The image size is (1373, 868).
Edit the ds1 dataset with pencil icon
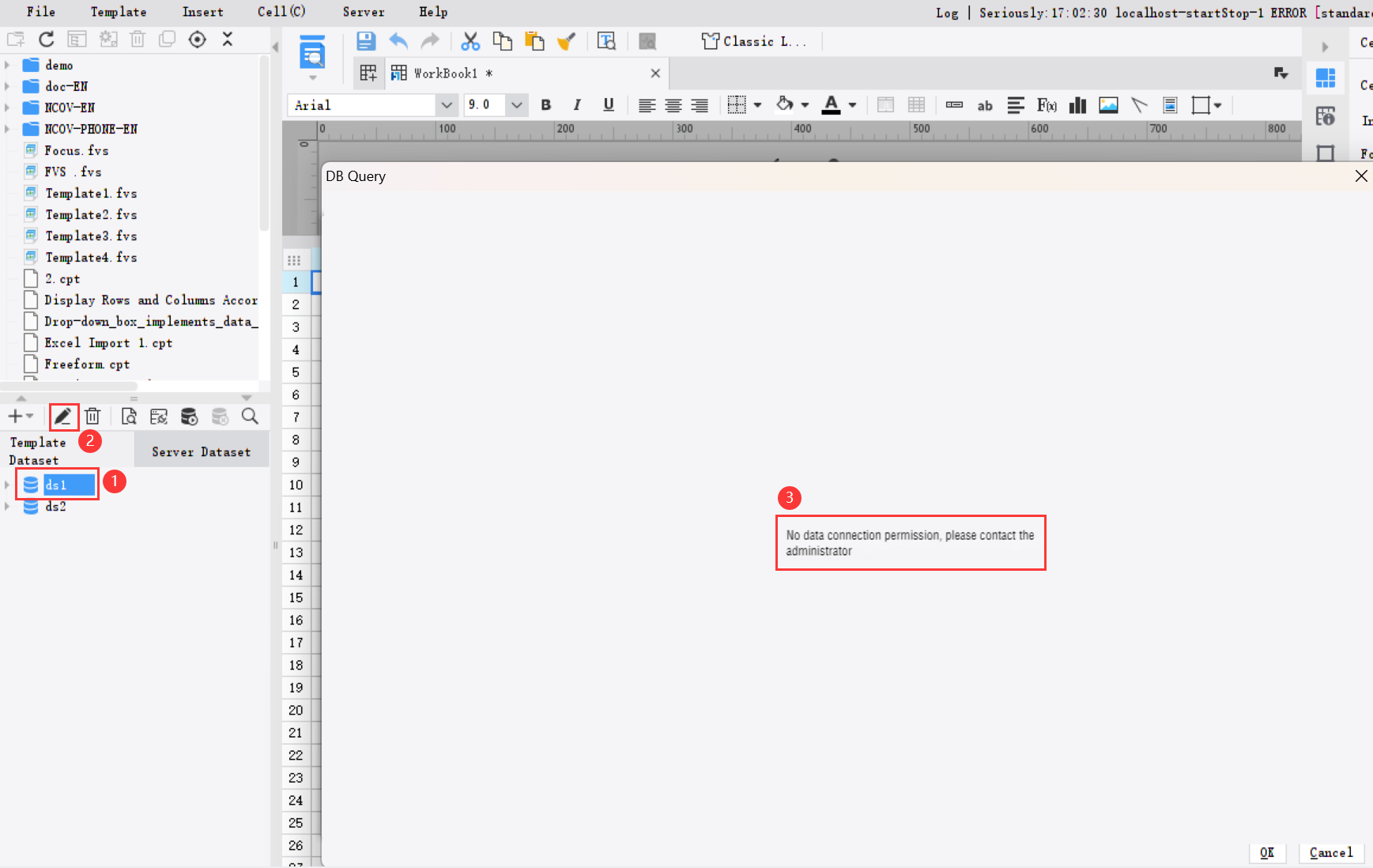[63, 417]
